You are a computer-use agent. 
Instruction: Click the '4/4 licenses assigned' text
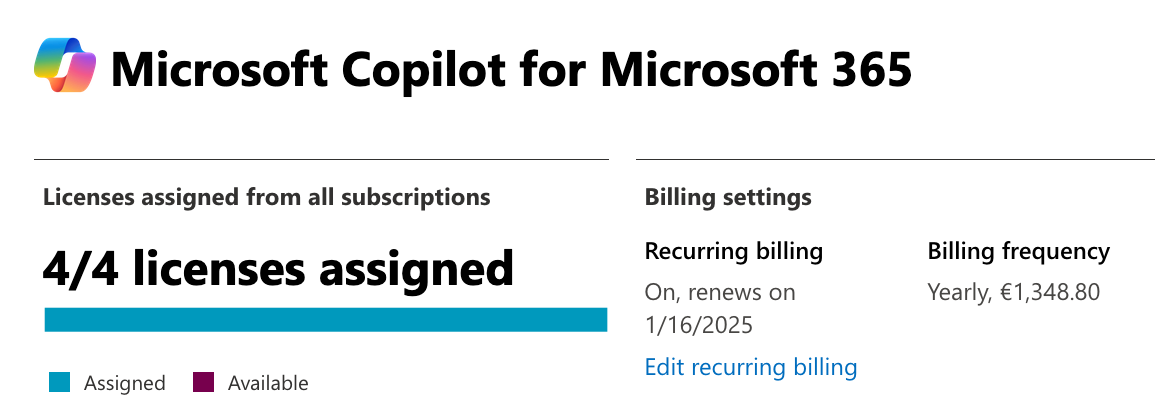pos(278,268)
